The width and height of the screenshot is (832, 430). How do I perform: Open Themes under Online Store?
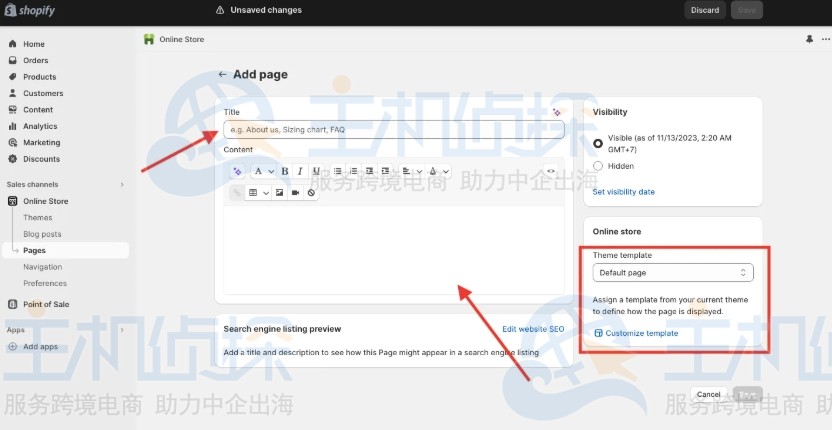[38, 218]
